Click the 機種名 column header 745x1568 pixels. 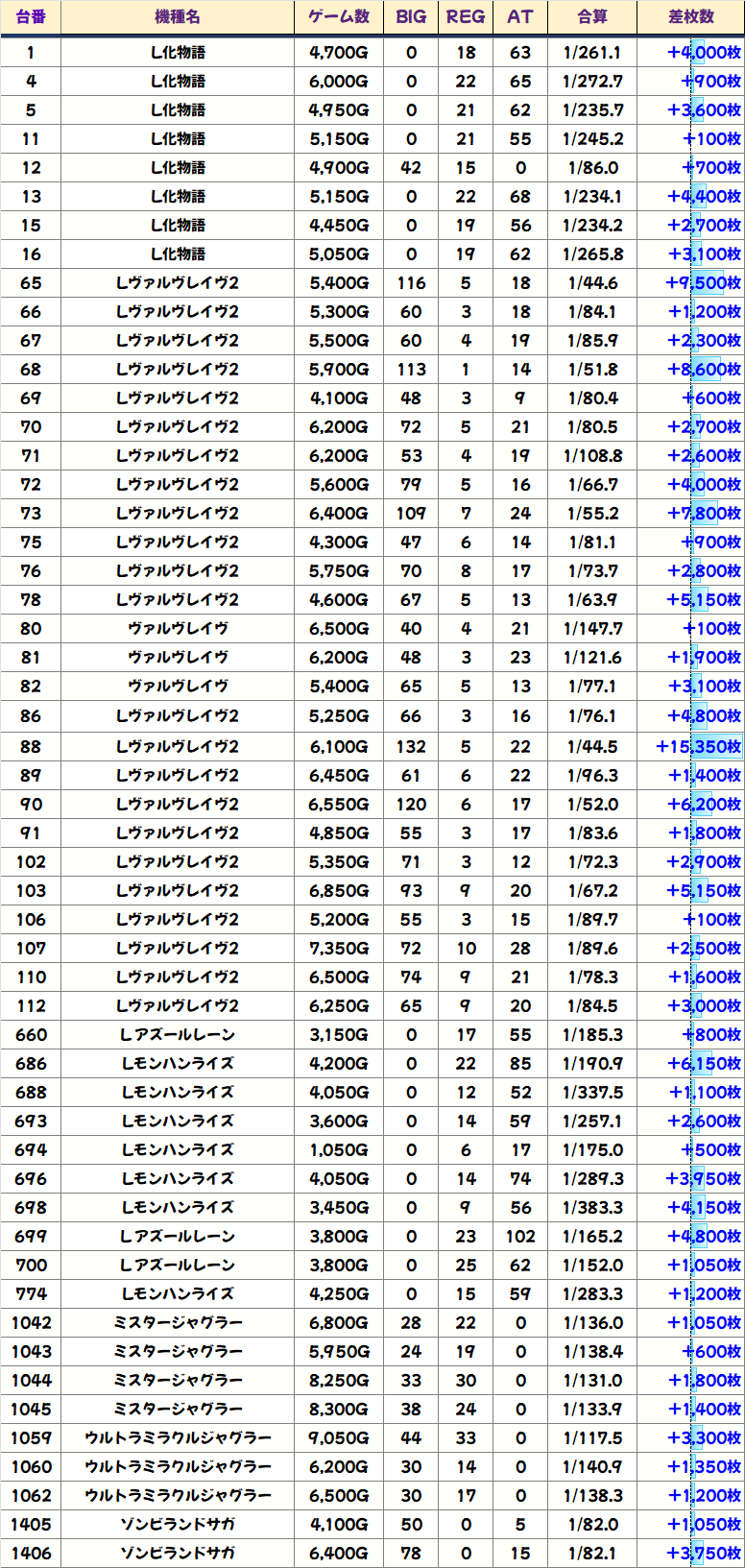[x=178, y=17]
